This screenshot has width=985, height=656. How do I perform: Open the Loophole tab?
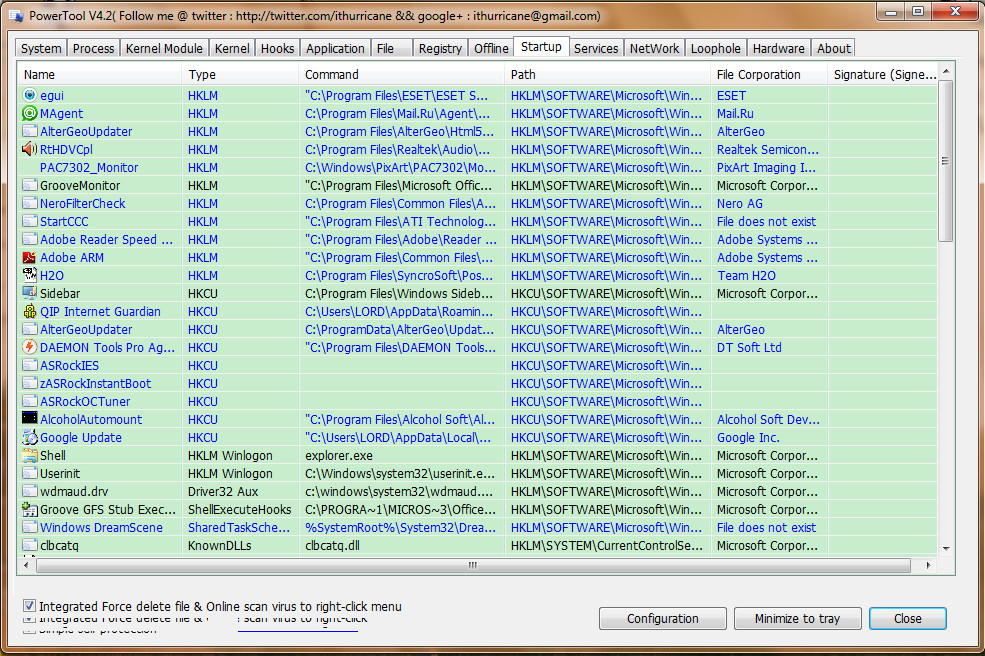(716, 48)
